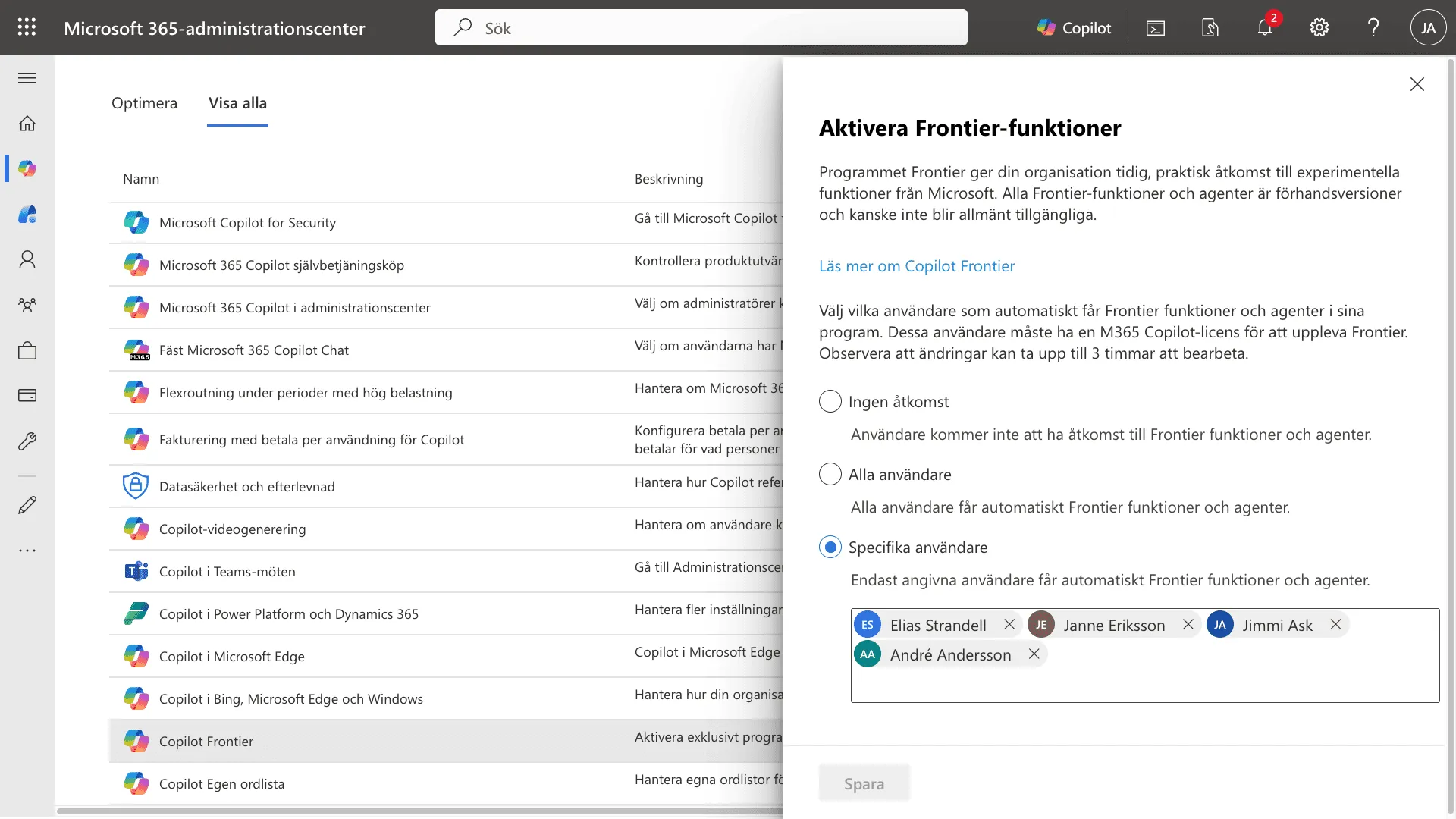Open the Copilot section in the sidebar
The height and width of the screenshot is (819, 1456).
[27, 168]
